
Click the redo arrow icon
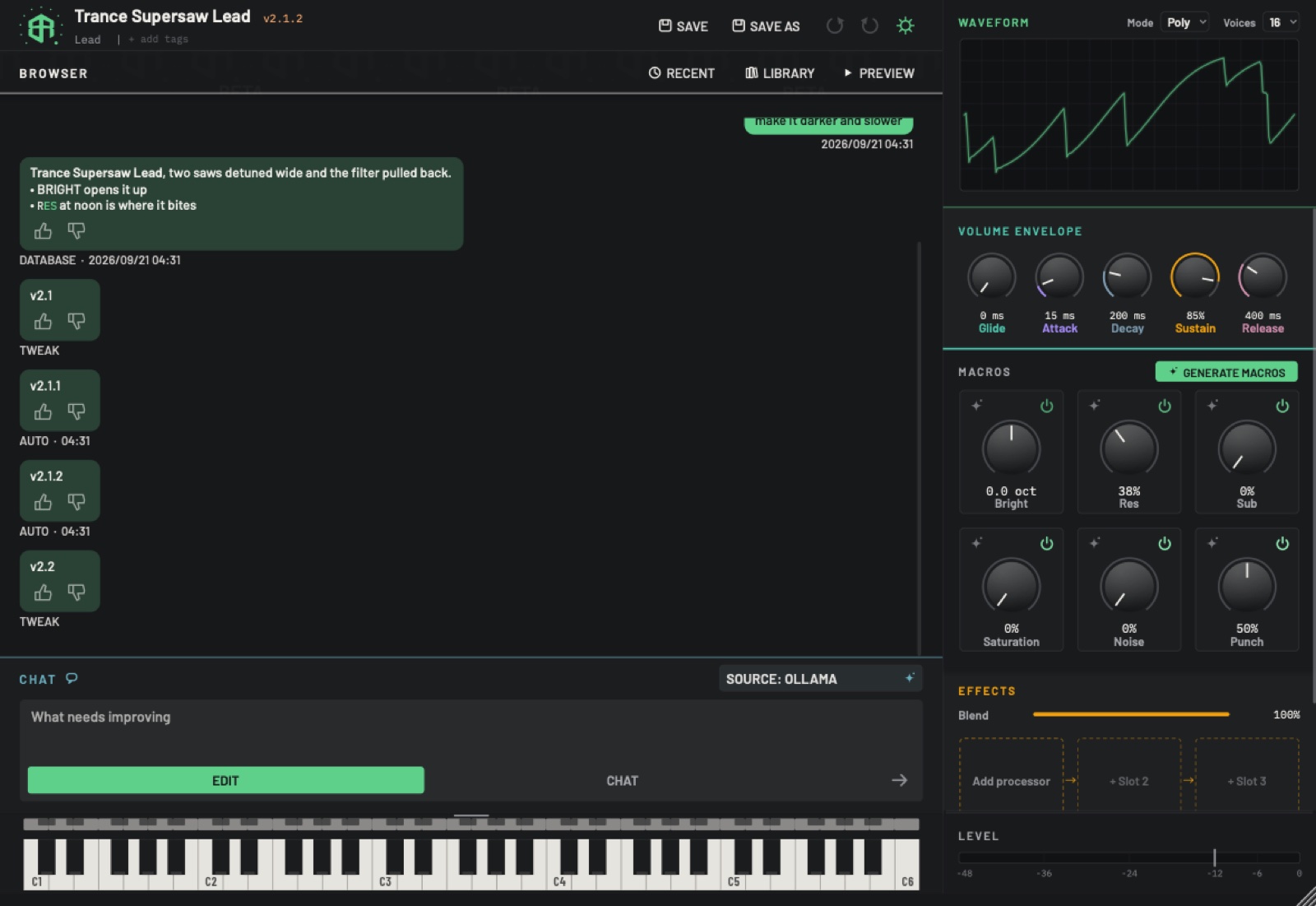coord(869,26)
